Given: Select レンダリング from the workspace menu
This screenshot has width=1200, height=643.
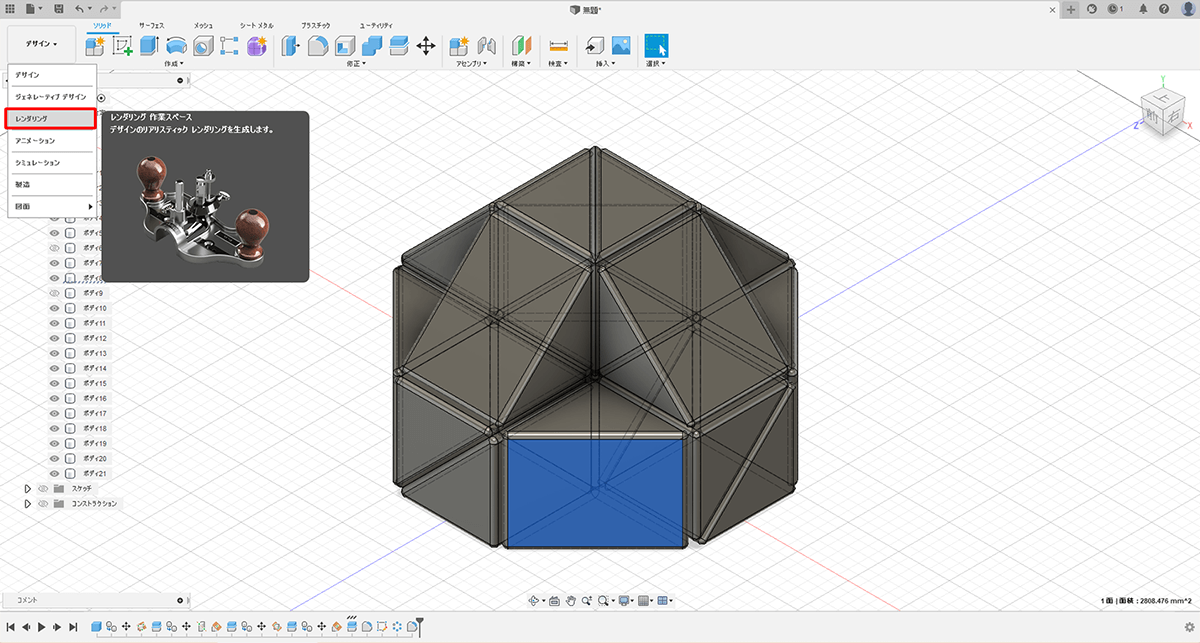Looking at the screenshot, I should pyautogui.click(x=50, y=119).
